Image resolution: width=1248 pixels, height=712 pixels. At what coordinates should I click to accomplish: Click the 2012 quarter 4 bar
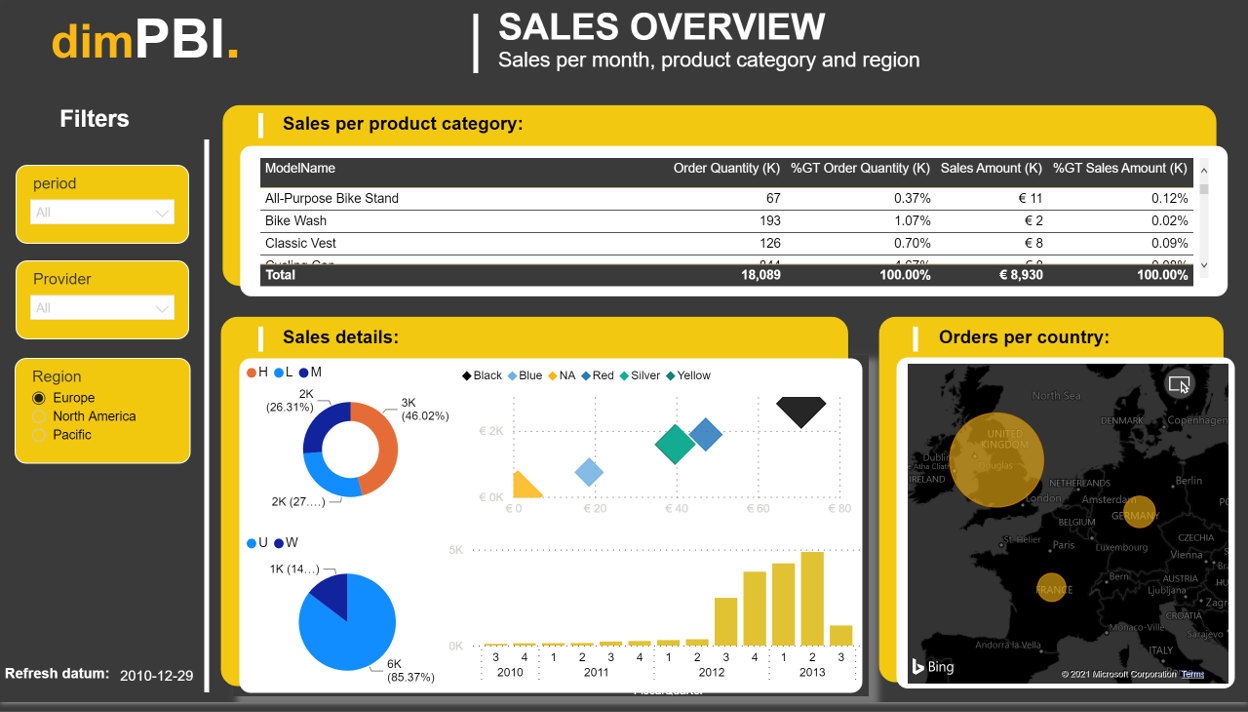click(x=755, y=609)
